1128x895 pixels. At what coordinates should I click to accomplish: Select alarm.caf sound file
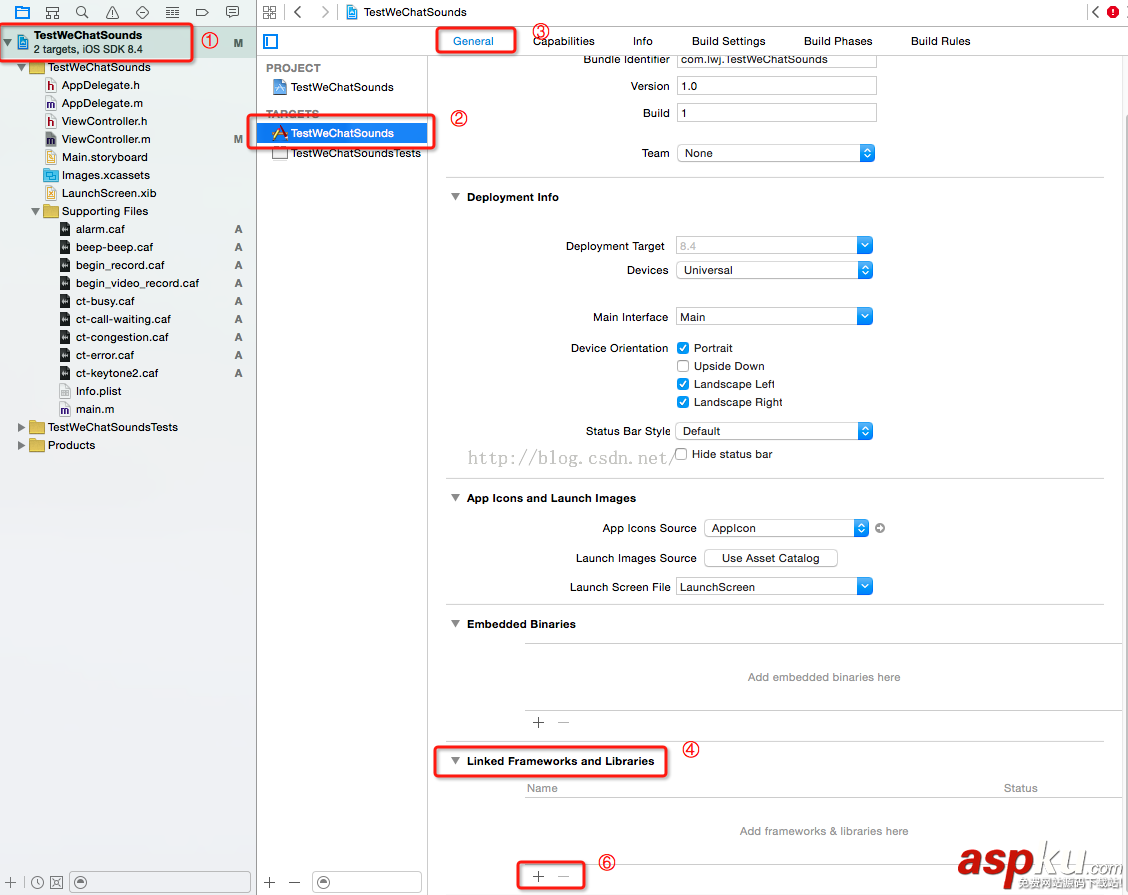click(100, 229)
